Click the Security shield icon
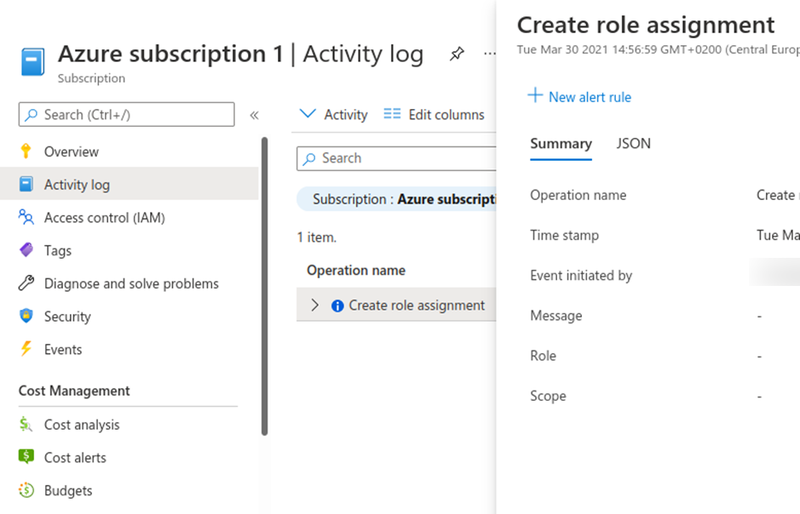The height and width of the screenshot is (514, 800). tap(26, 316)
